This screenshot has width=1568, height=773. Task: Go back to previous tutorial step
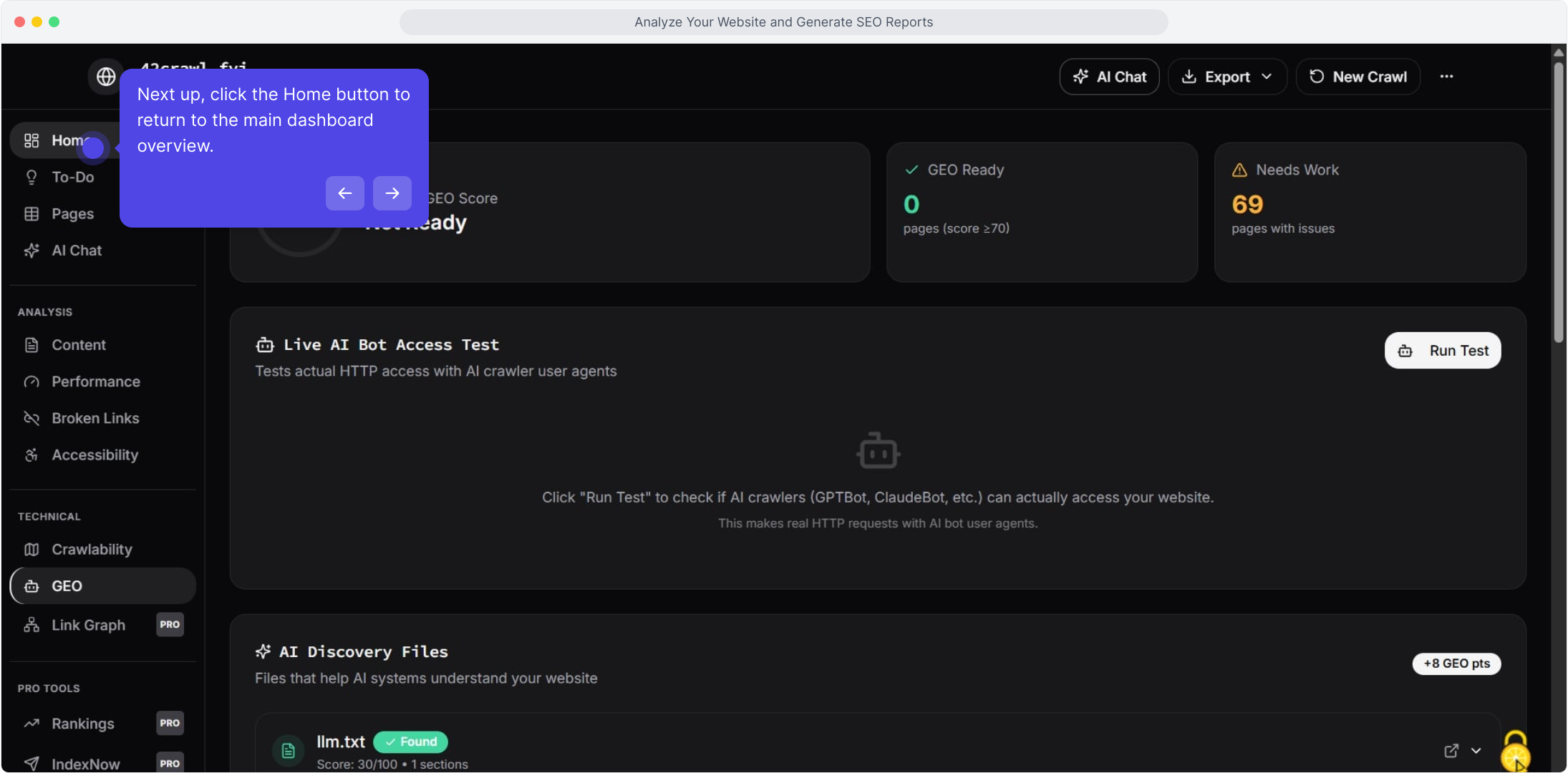[x=344, y=193]
